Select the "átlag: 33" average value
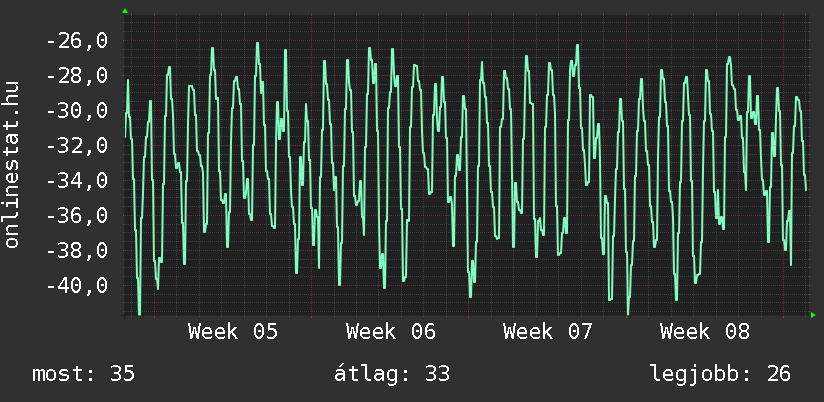824x402 pixels. tap(391, 374)
